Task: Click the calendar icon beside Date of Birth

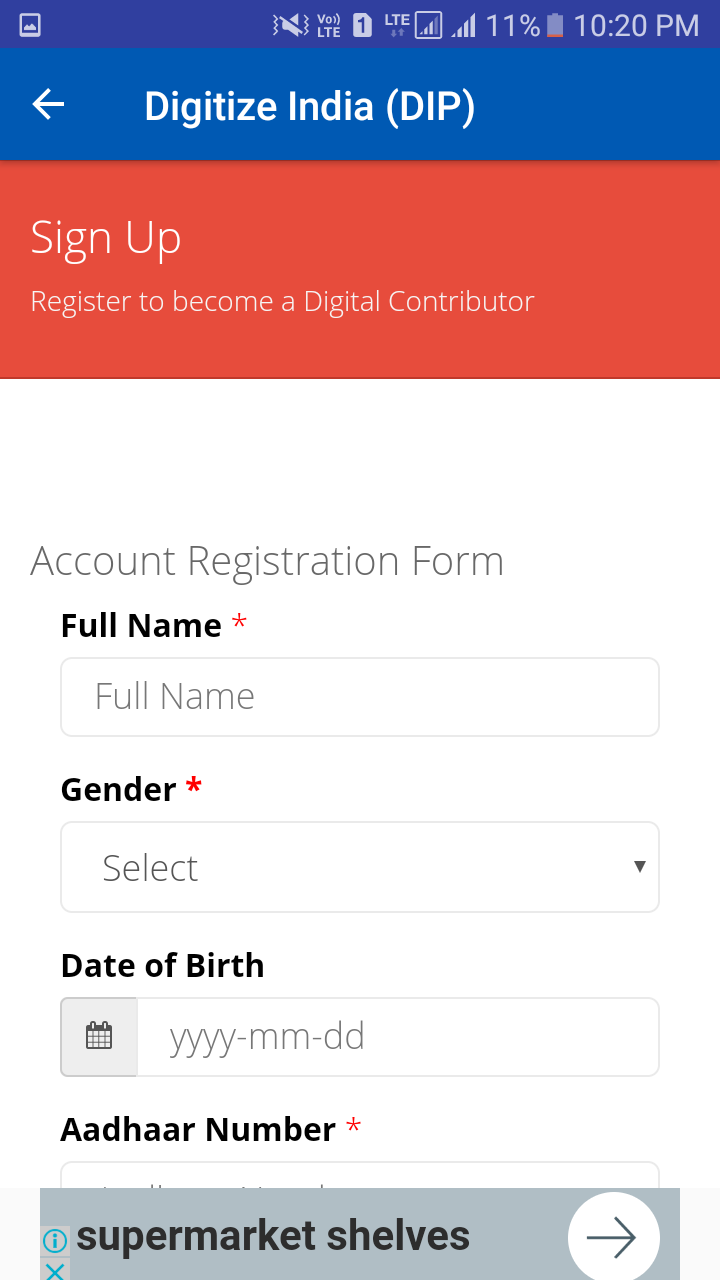Action: click(x=99, y=1036)
